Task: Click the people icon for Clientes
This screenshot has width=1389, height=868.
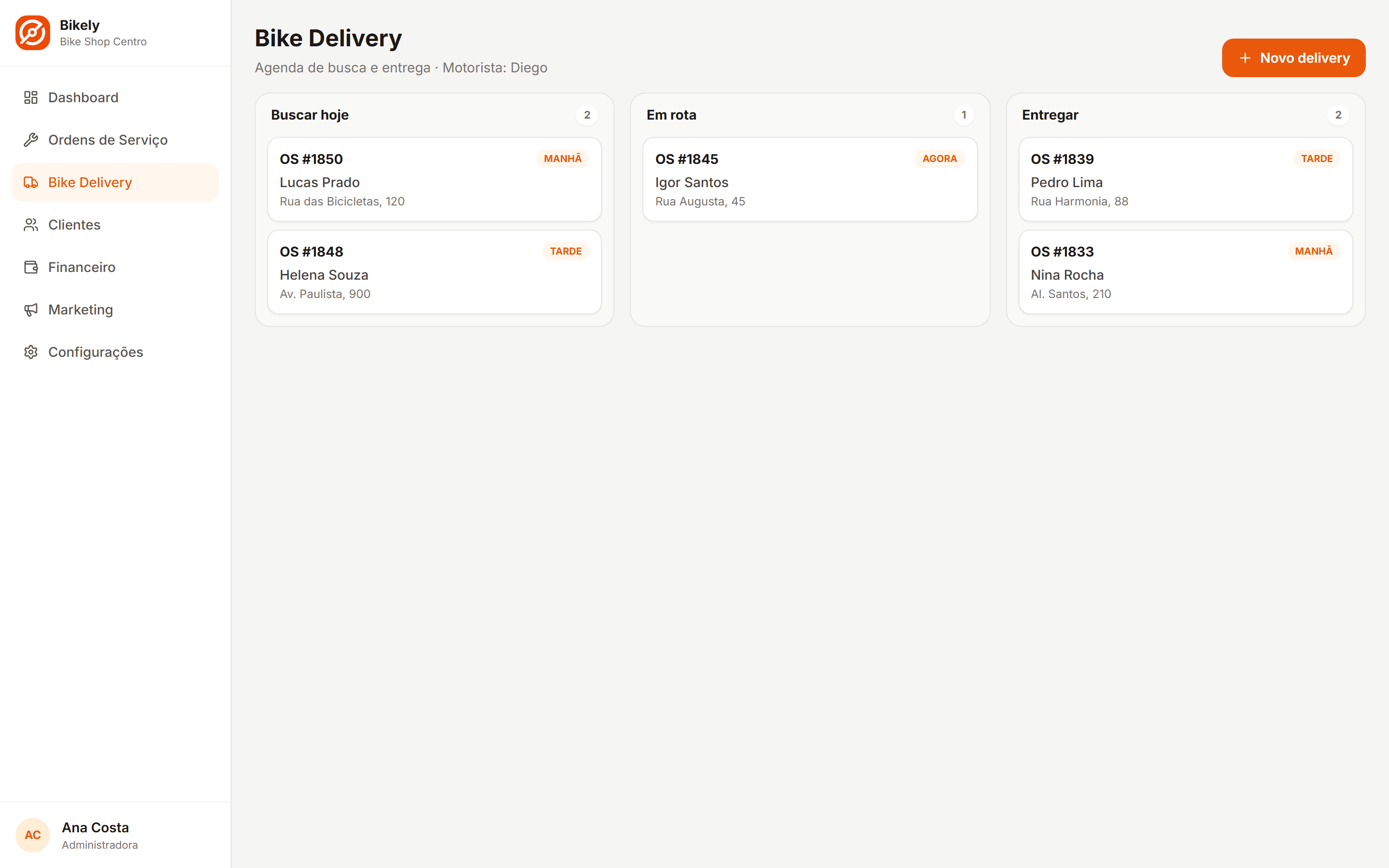Action: pos(31,225)
